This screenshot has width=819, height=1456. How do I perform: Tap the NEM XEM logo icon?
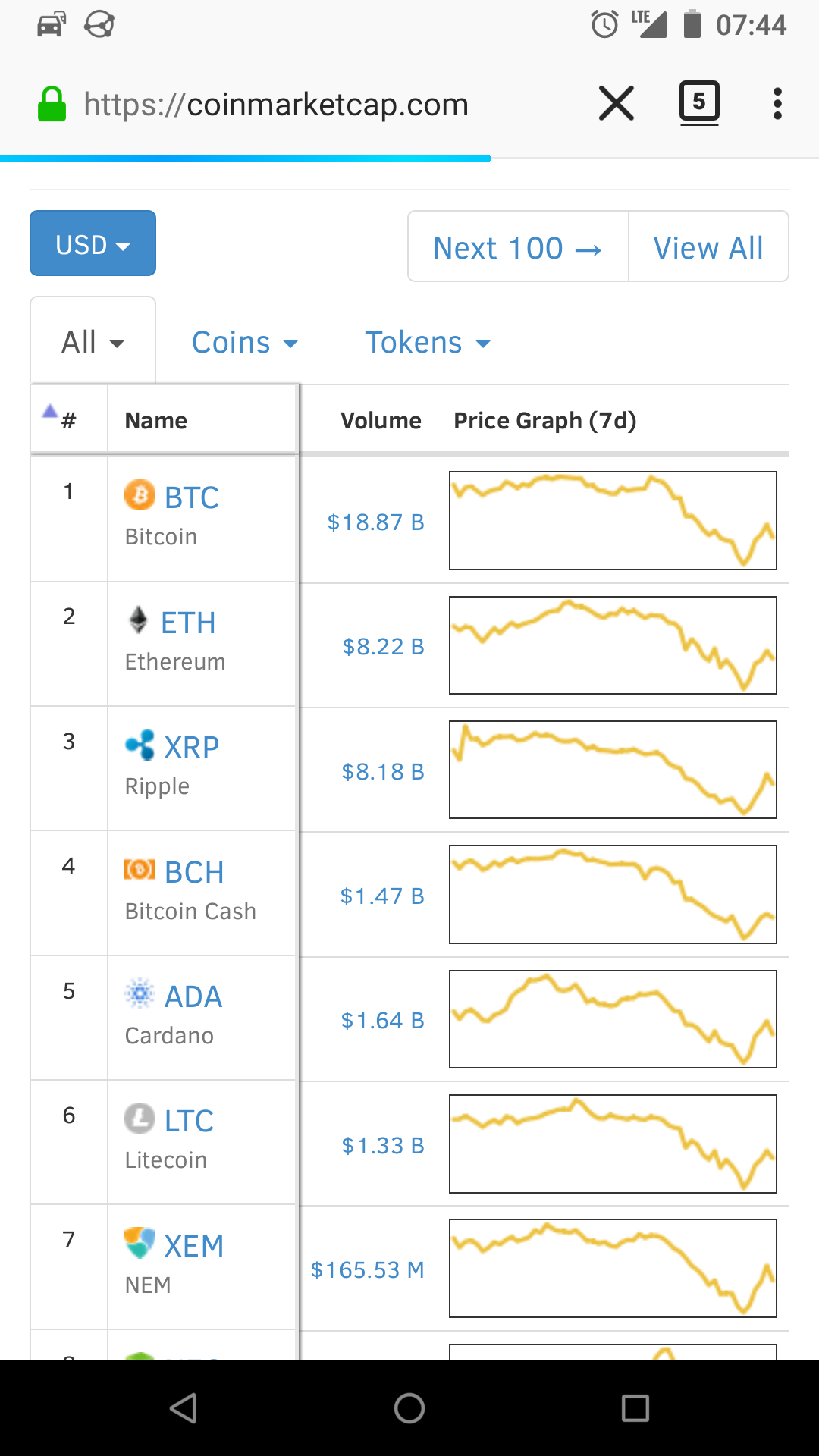point(140,1243)
